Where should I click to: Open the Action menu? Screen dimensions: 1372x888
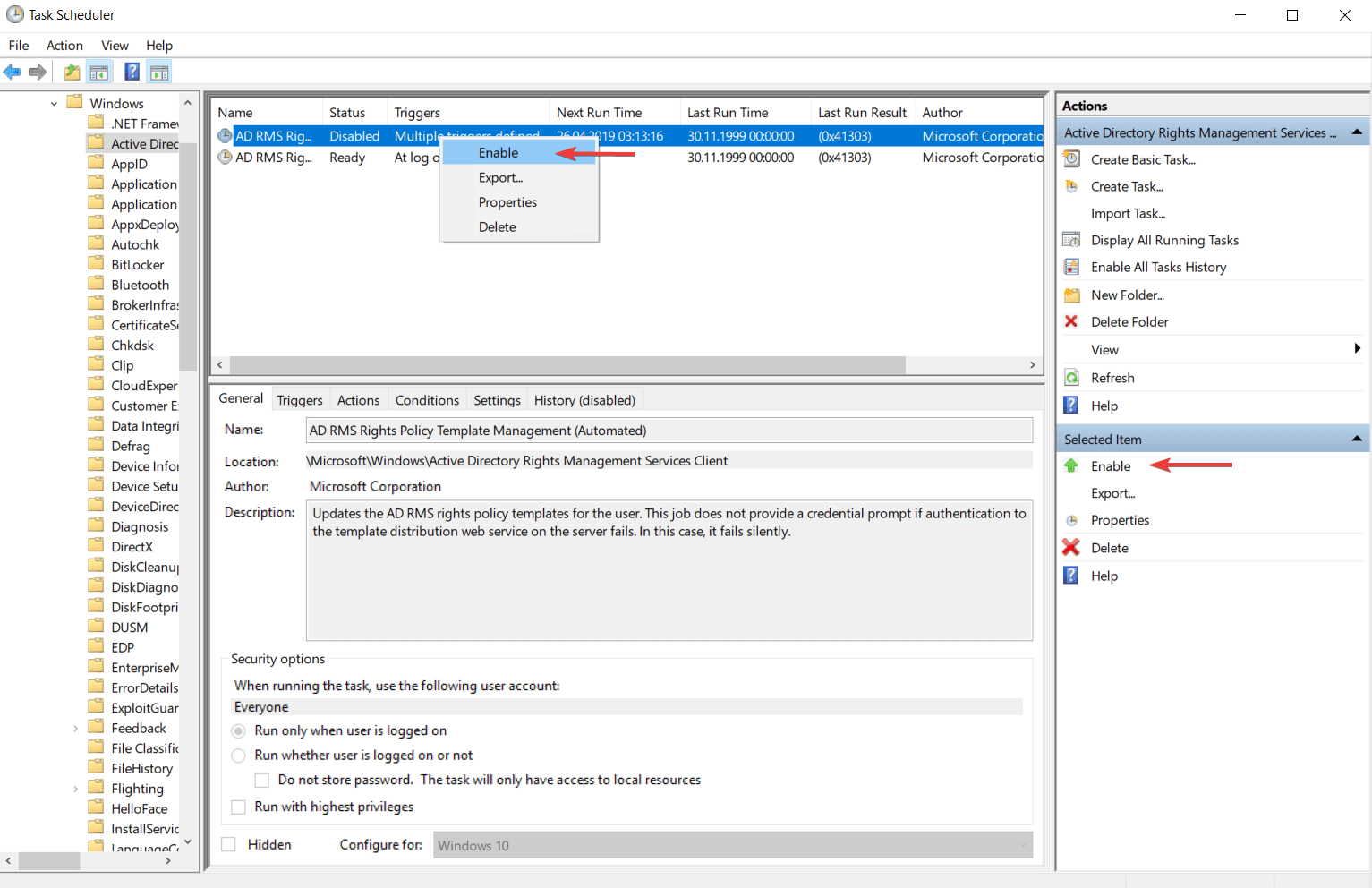pos(64,45)
